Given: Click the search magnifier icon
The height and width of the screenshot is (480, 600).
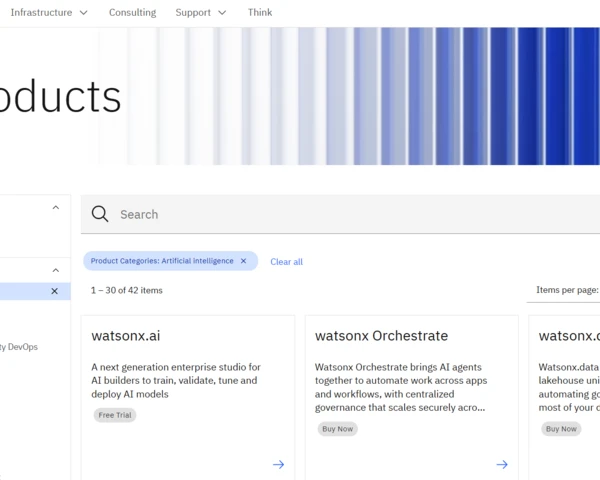Looking at the screenshot, I should click(100, 214).
